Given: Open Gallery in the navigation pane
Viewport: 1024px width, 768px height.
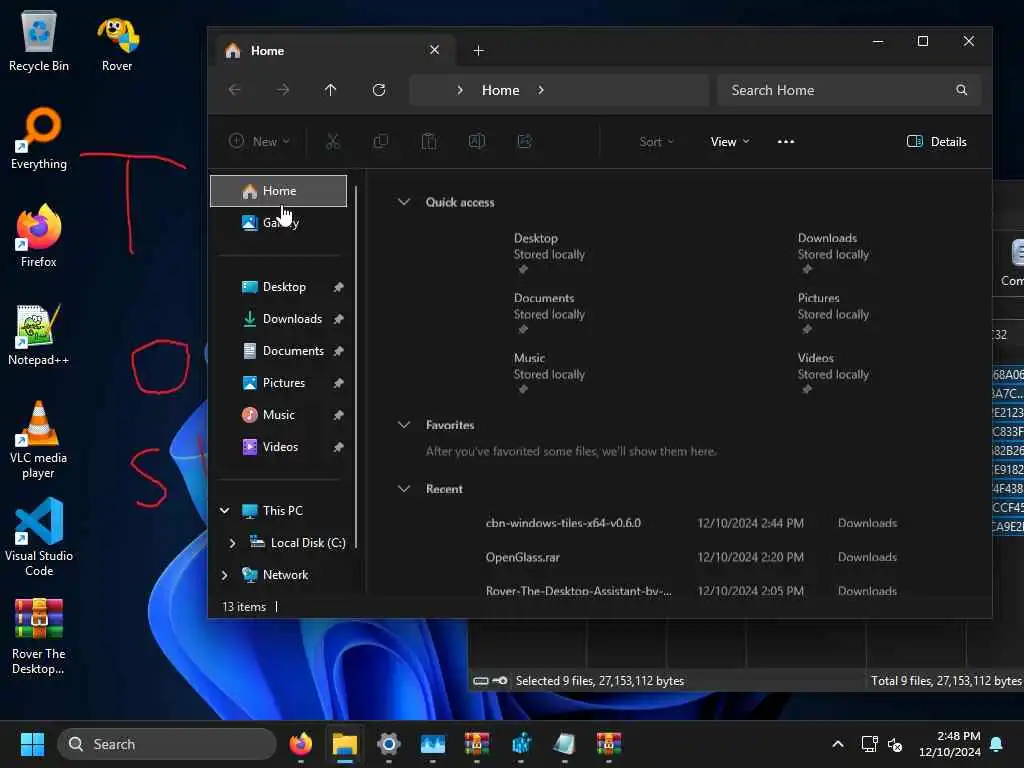Looking at the screenshot, I should click(x=278, y=223).
